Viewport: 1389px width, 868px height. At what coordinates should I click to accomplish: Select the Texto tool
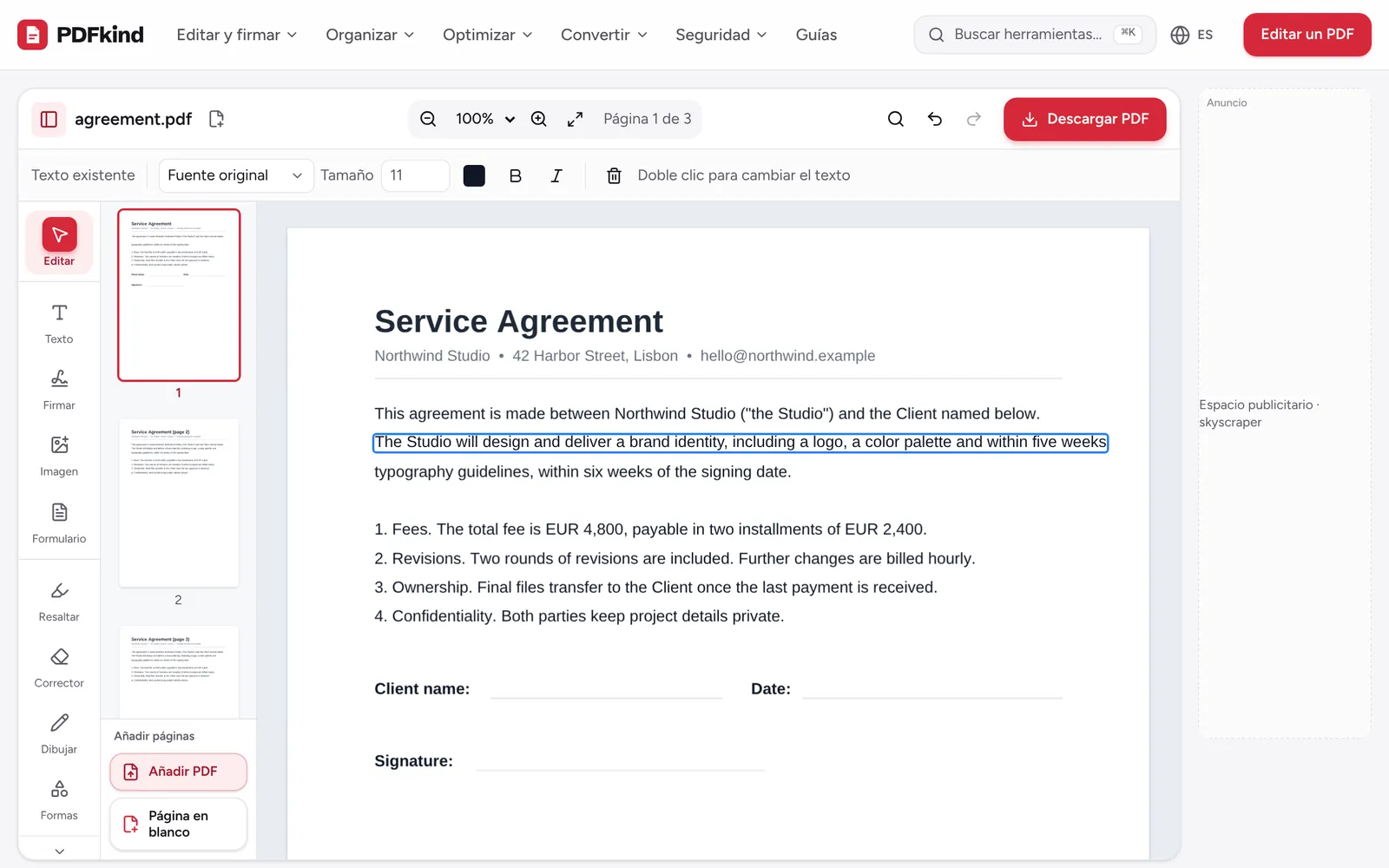(x=59, y=324)
